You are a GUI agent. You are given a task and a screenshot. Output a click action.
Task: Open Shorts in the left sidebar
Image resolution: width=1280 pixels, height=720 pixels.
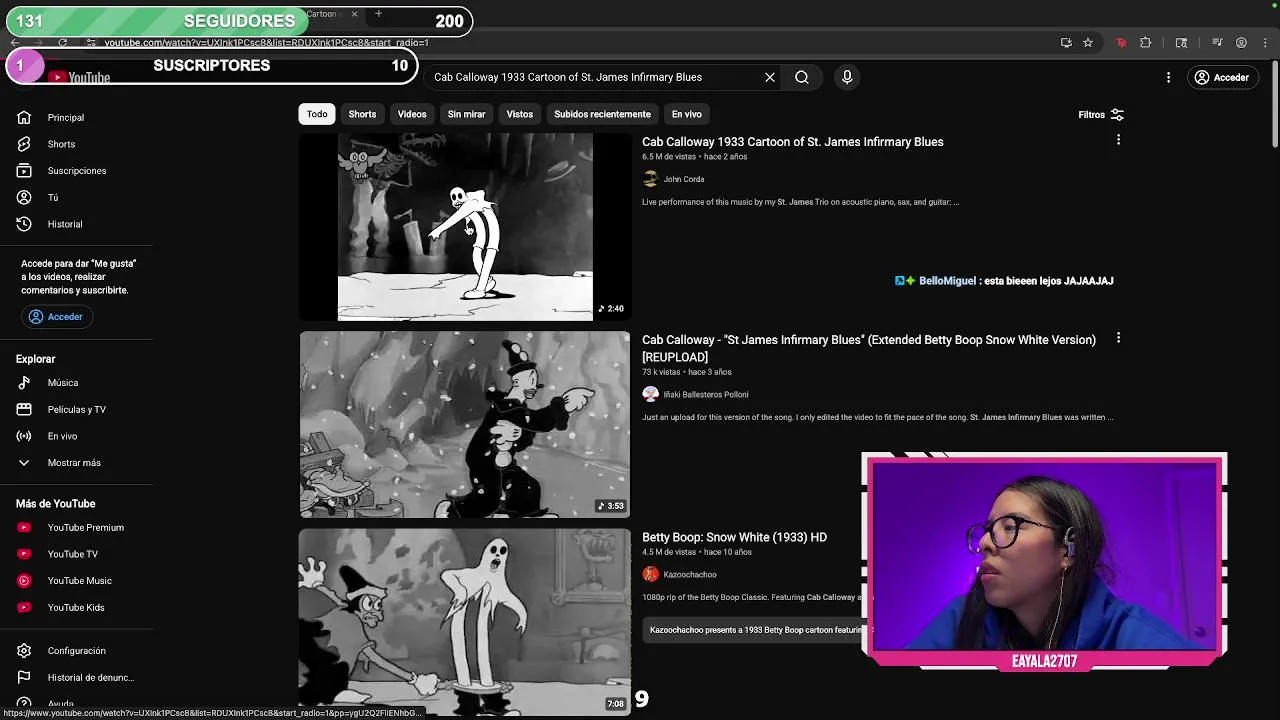(61, 144)
